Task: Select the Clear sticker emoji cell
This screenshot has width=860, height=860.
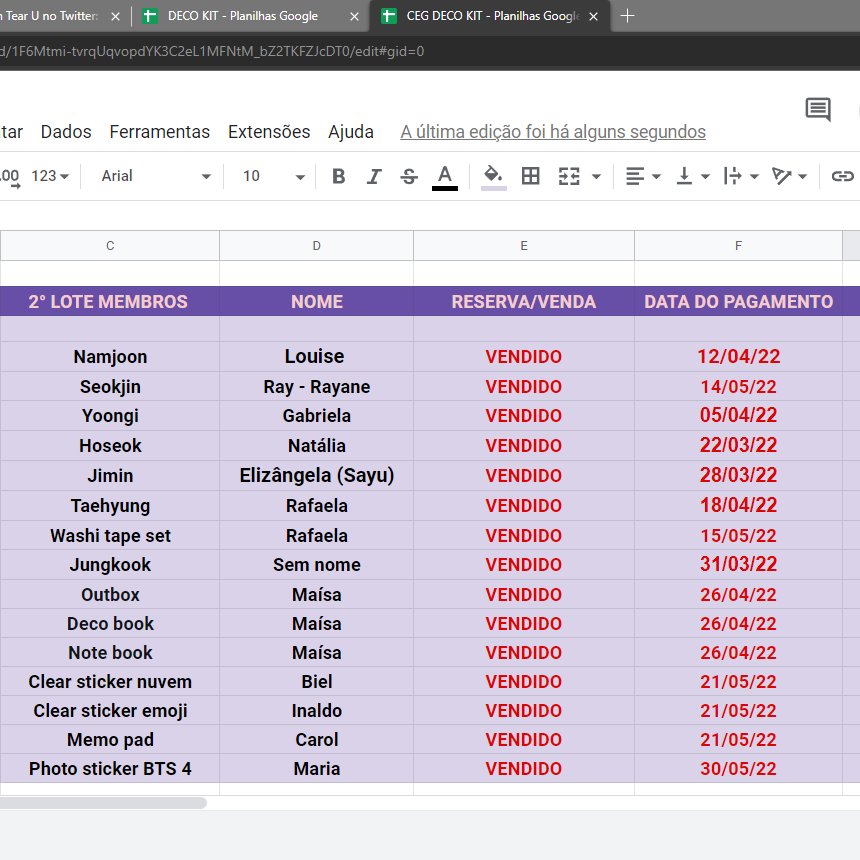Action: (x=110, y=711)
